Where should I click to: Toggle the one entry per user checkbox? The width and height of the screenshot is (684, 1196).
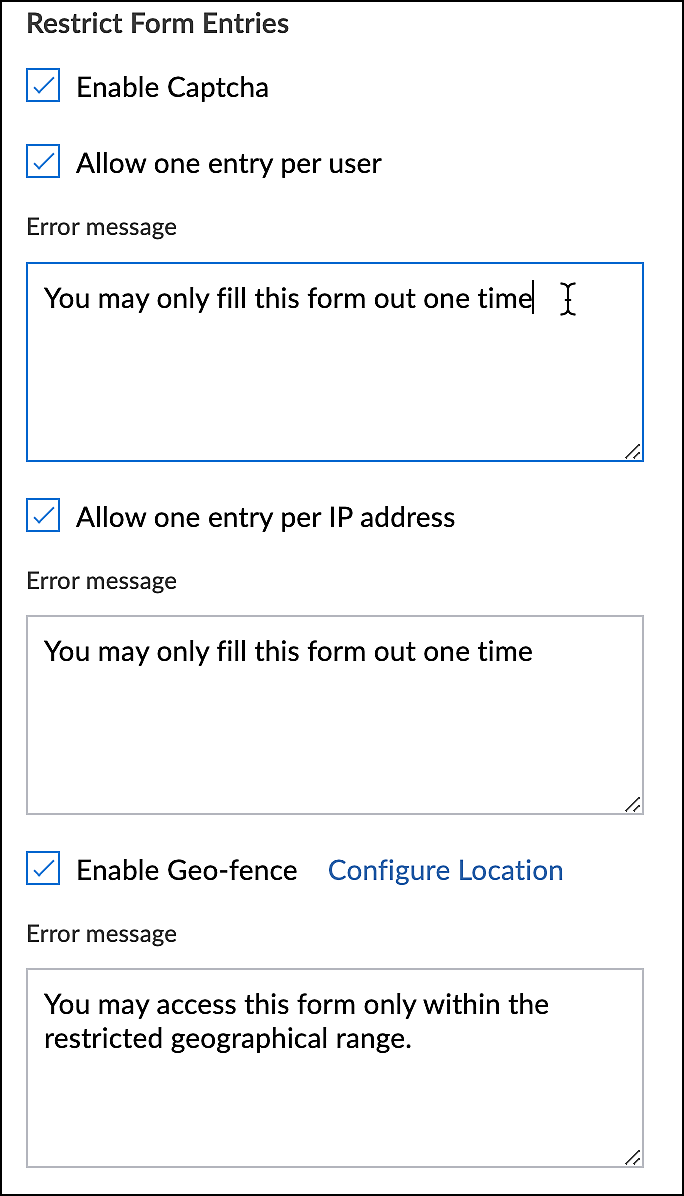pyautogui.click(x=43, y=163)
